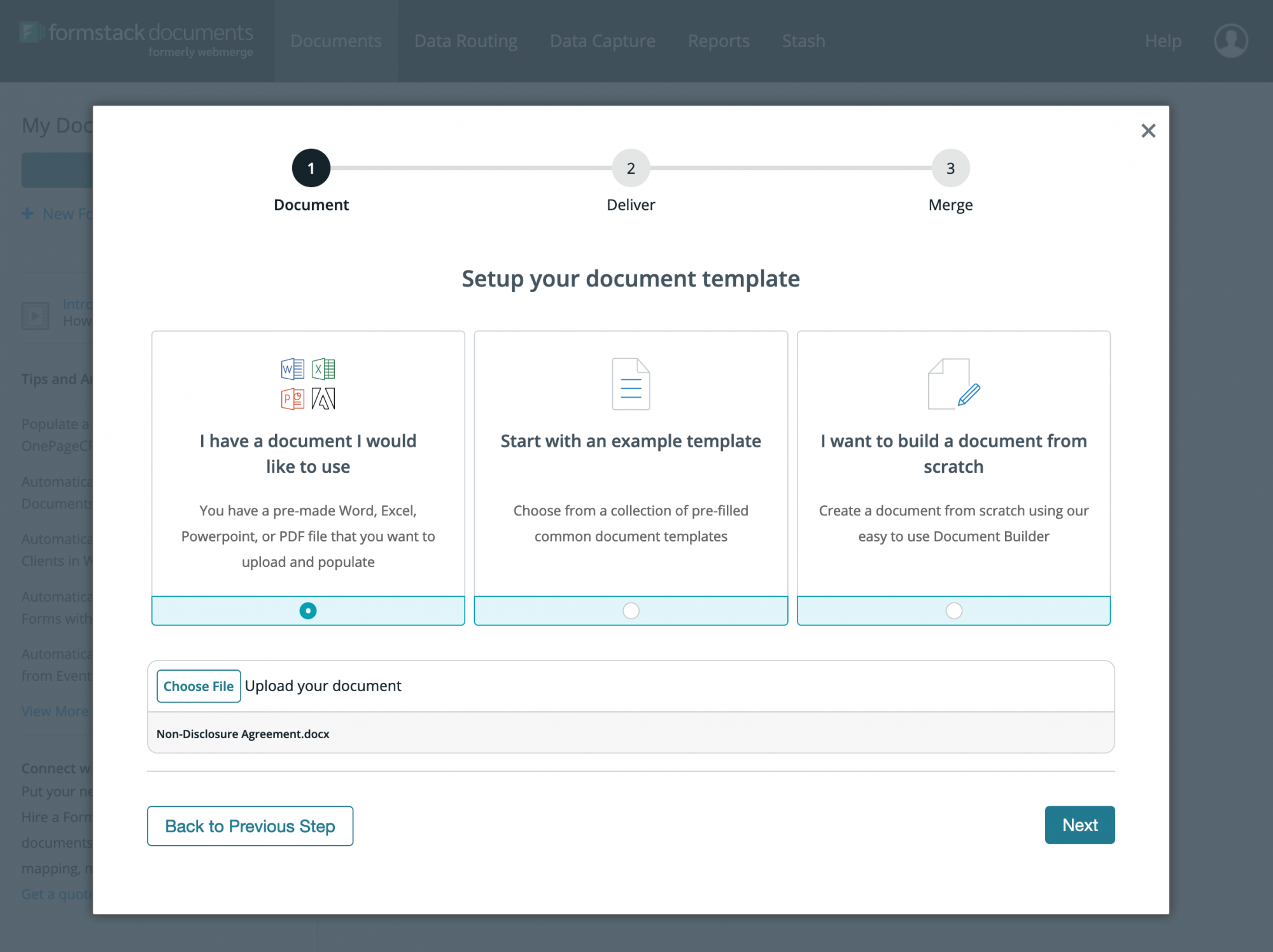Click Back to Previous Step
The image size is (1273, 952).
(x=250, y=826)
